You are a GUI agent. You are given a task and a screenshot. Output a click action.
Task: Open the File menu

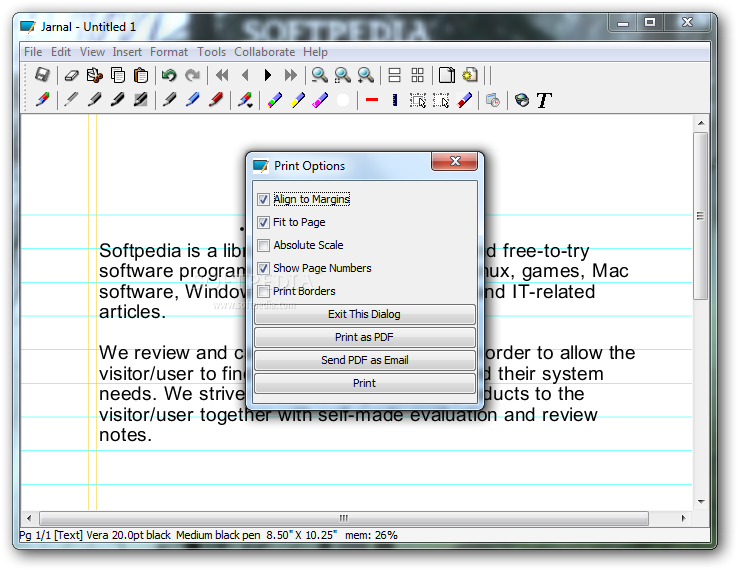tap(33, 52)
